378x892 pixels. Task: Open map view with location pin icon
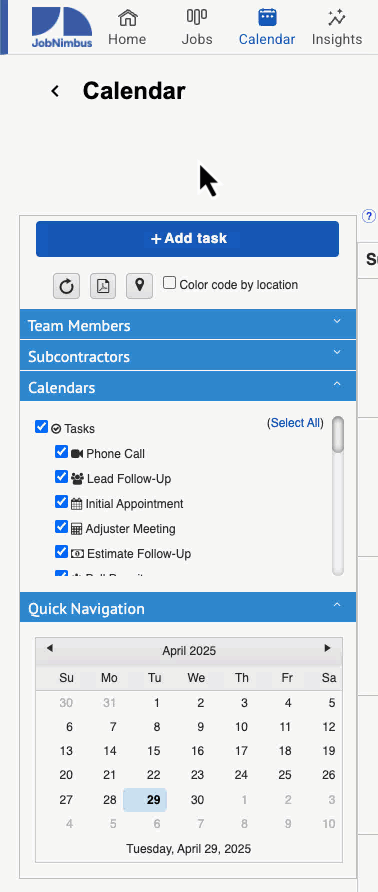139,286
